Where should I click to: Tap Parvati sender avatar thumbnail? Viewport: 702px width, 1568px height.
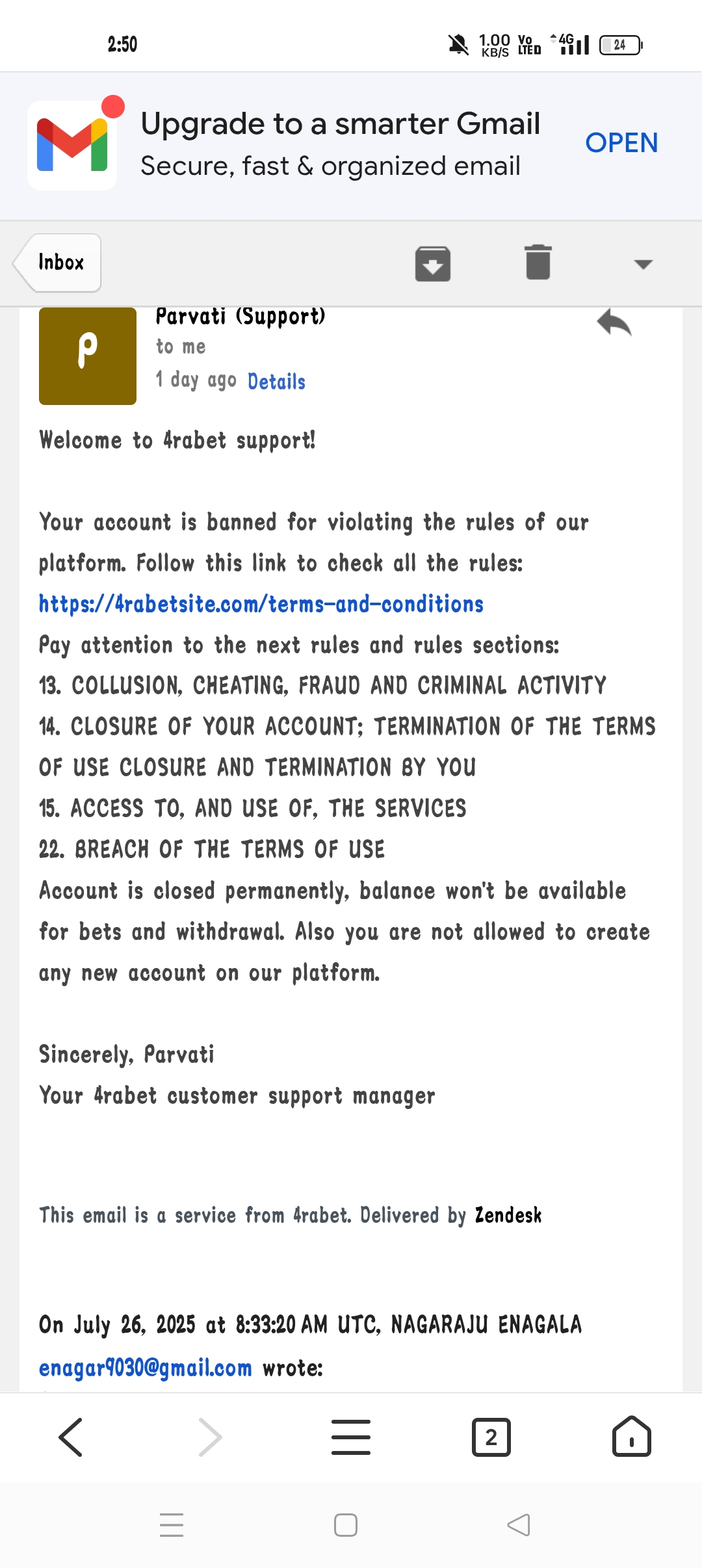point(88,356)
